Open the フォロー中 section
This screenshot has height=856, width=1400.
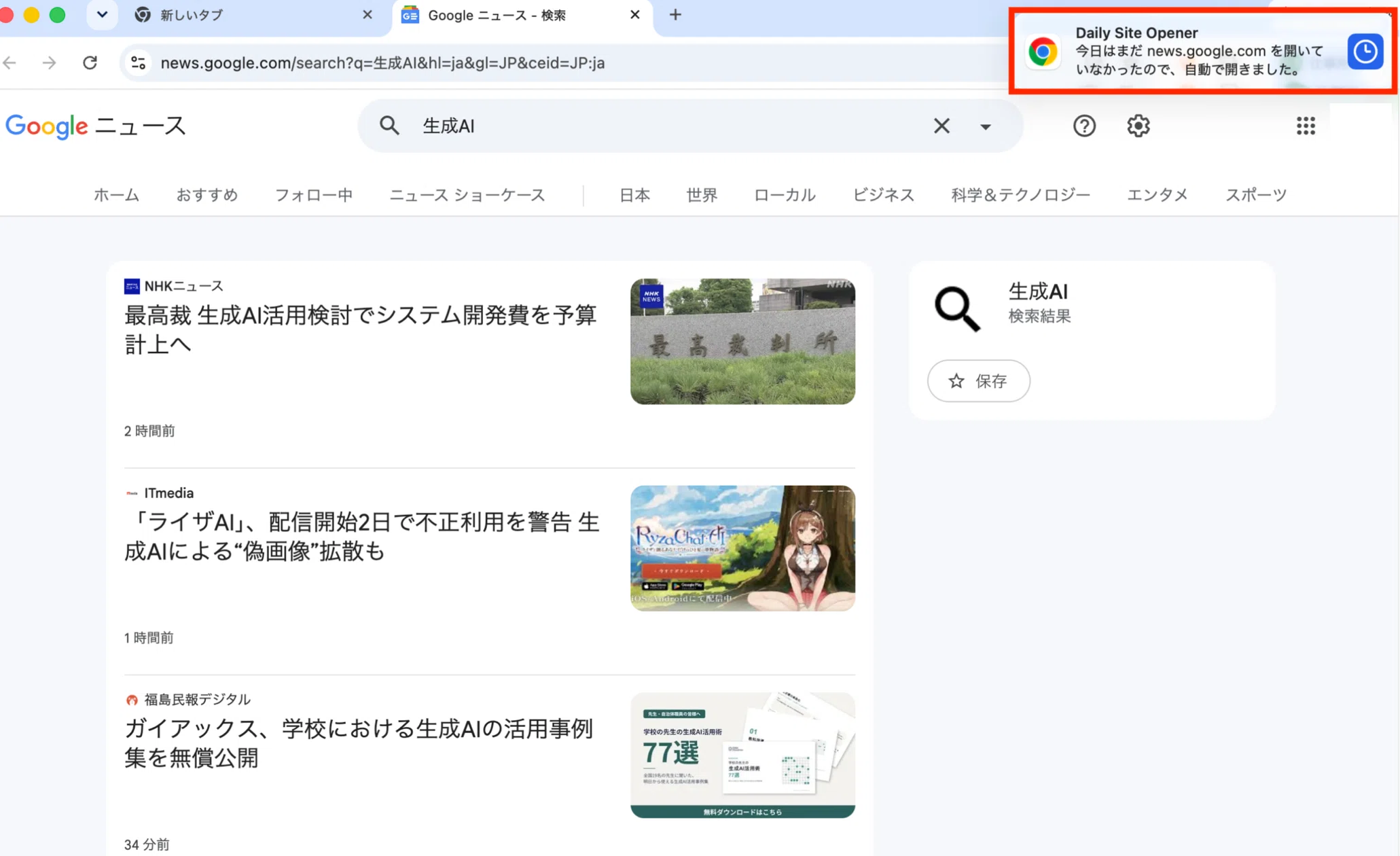[314, 195]
